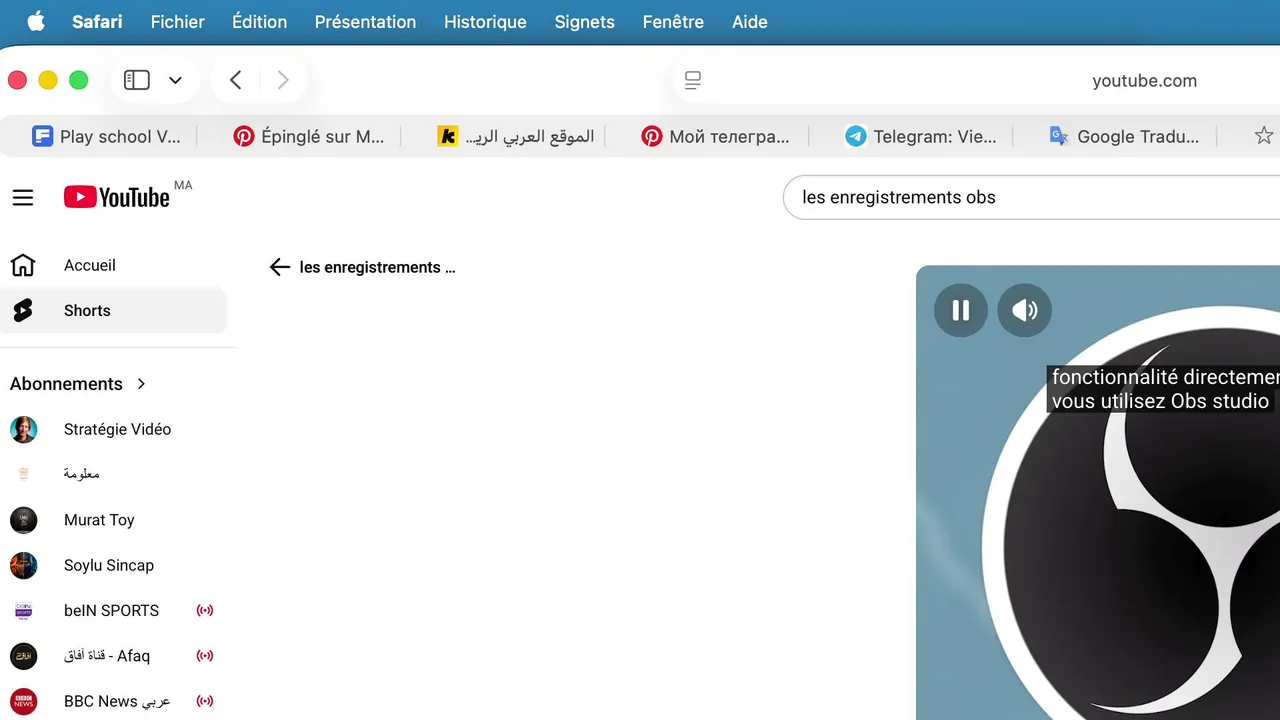Open the Fenêtre menu
The width and height of the screenshot is (1280, 720).
673,22
